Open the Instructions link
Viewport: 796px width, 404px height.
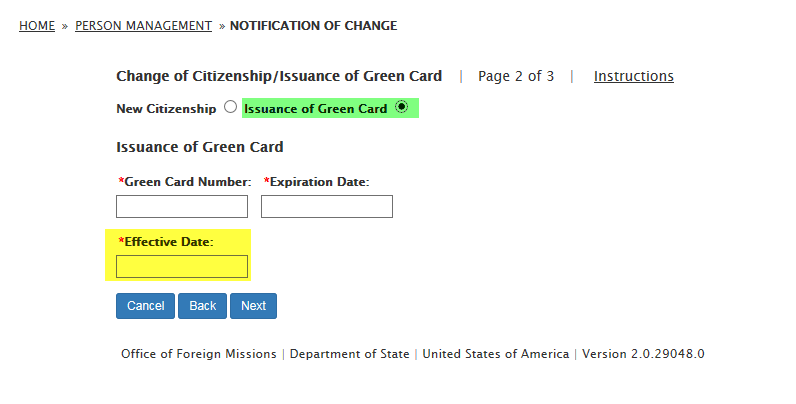633,76
